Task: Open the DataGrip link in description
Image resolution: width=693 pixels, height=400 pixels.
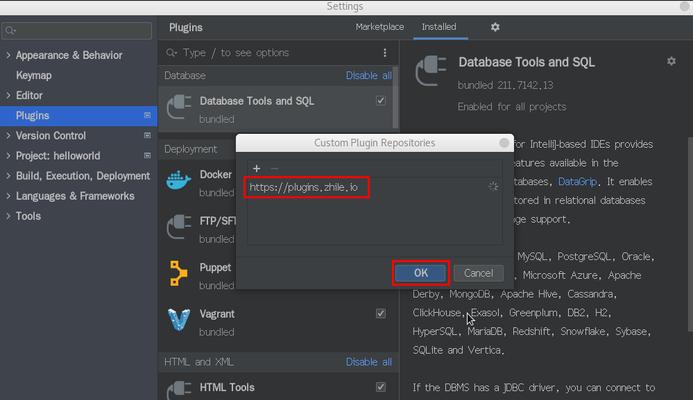Action: coord(577,182)
